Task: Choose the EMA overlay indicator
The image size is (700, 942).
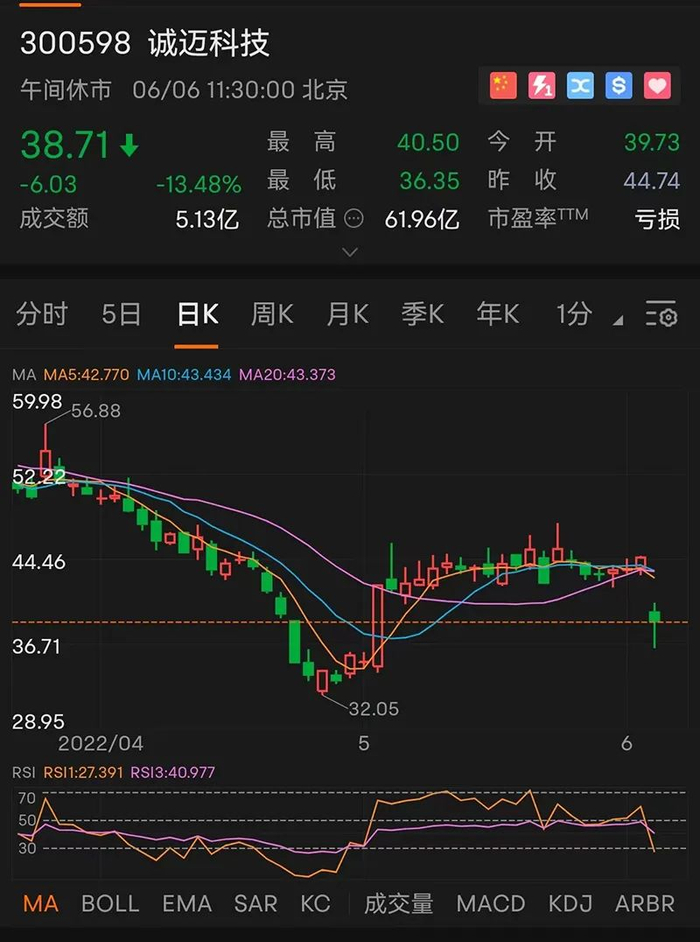Action: coord(187,904)
